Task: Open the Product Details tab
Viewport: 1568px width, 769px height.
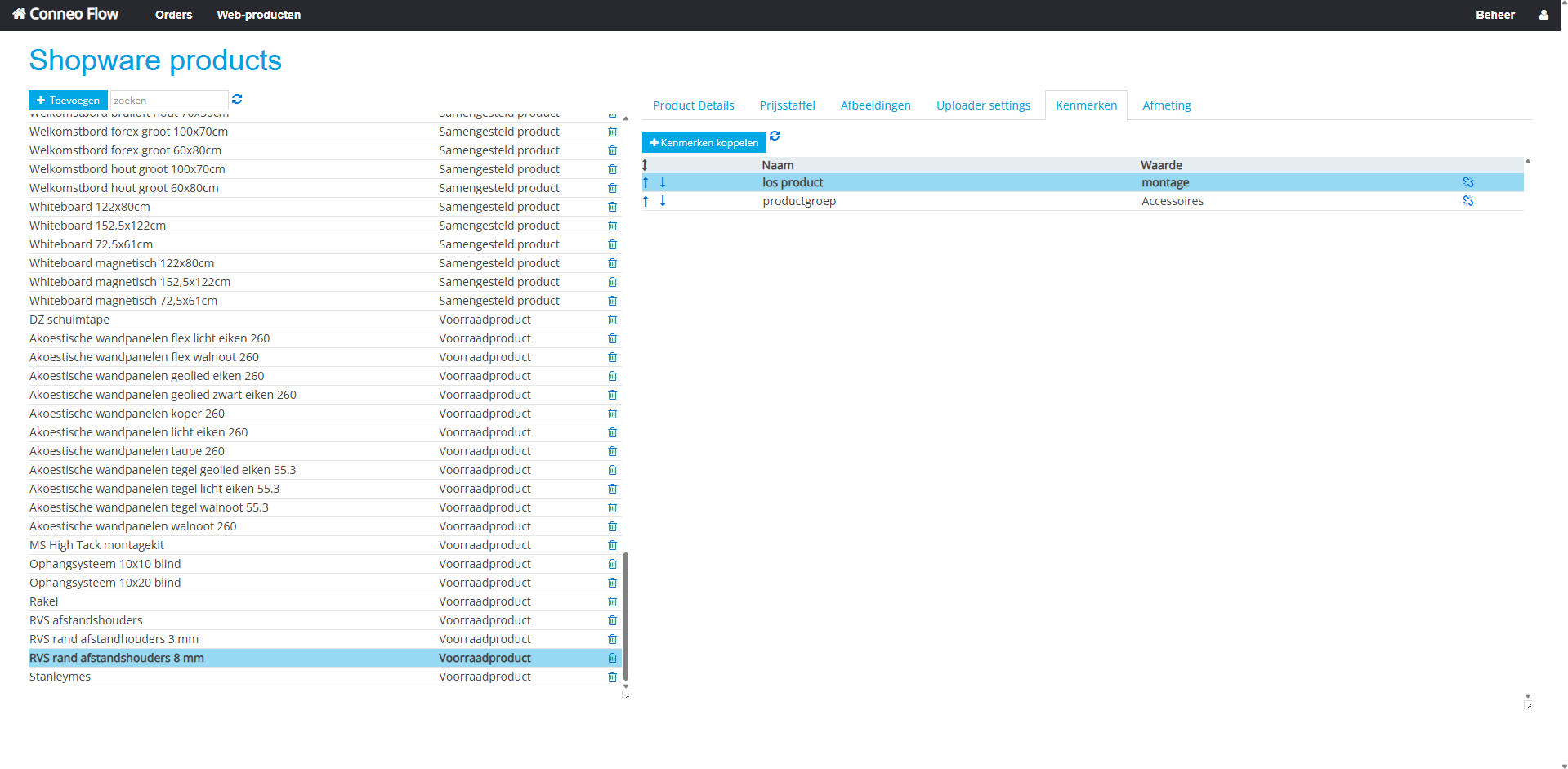Action: [x=693, y=105]
